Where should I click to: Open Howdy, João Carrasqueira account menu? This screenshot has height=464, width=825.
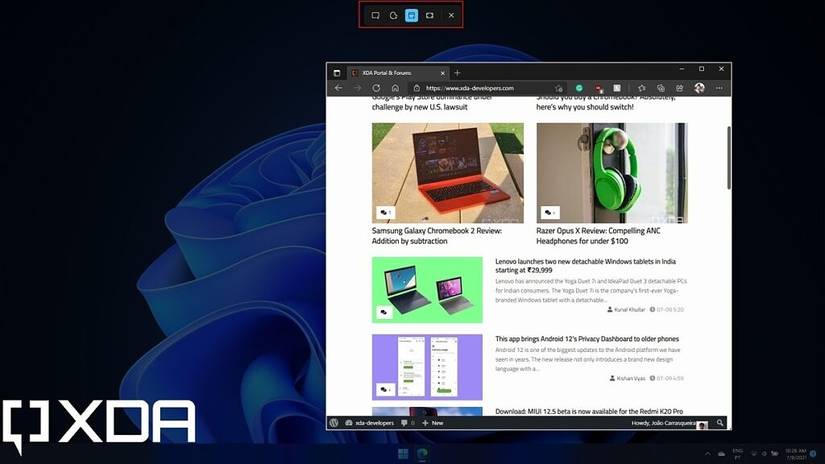click(669, 423)
